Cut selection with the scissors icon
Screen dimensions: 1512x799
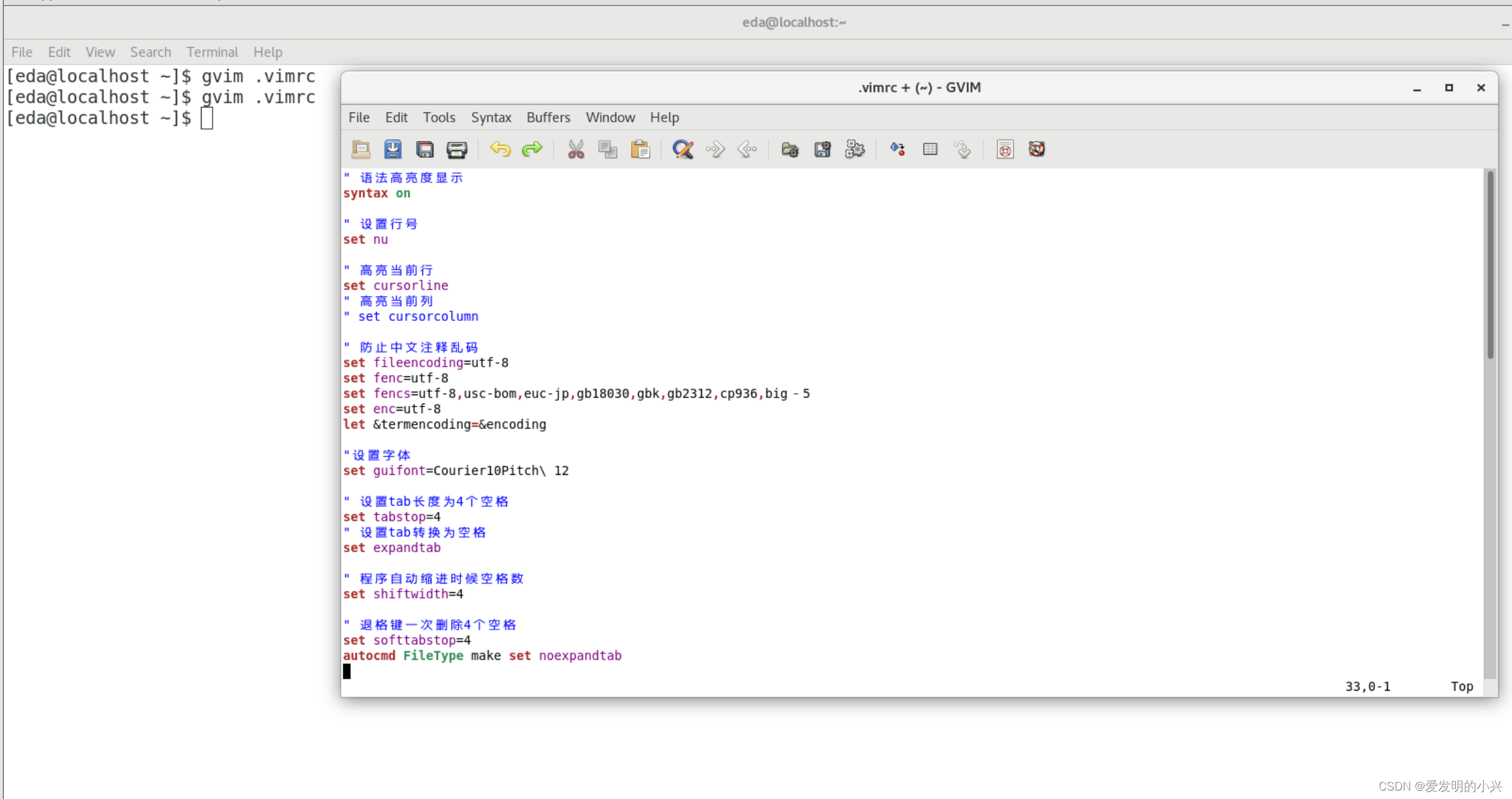(x=576, y=149)
